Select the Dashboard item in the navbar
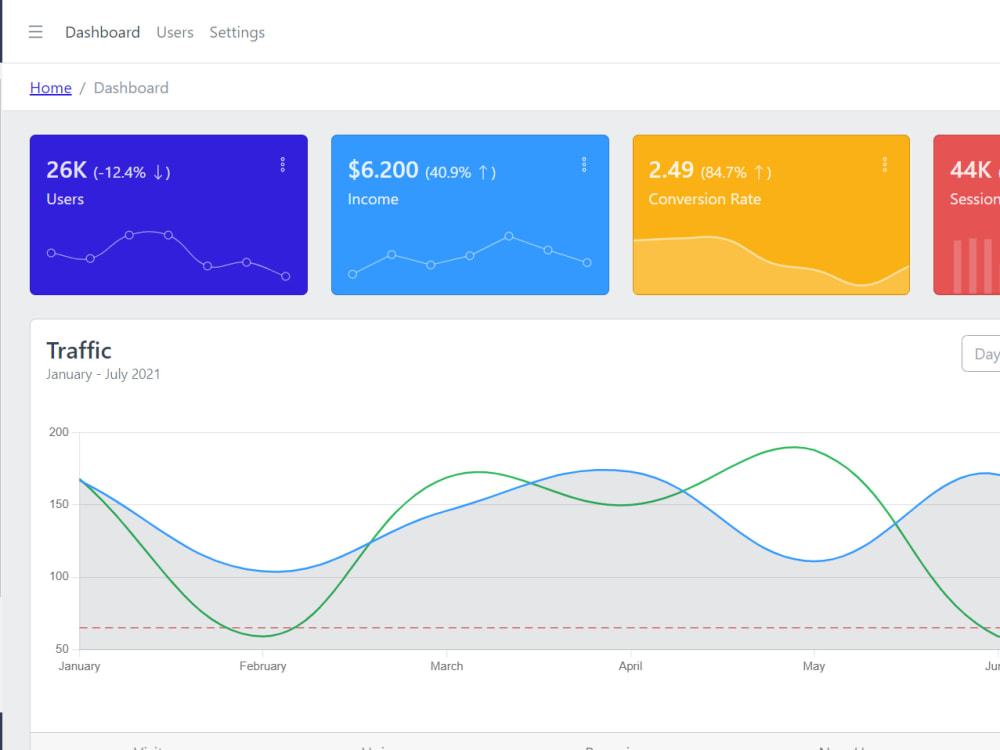This screenshot has width=1000, height=750. 102,32
